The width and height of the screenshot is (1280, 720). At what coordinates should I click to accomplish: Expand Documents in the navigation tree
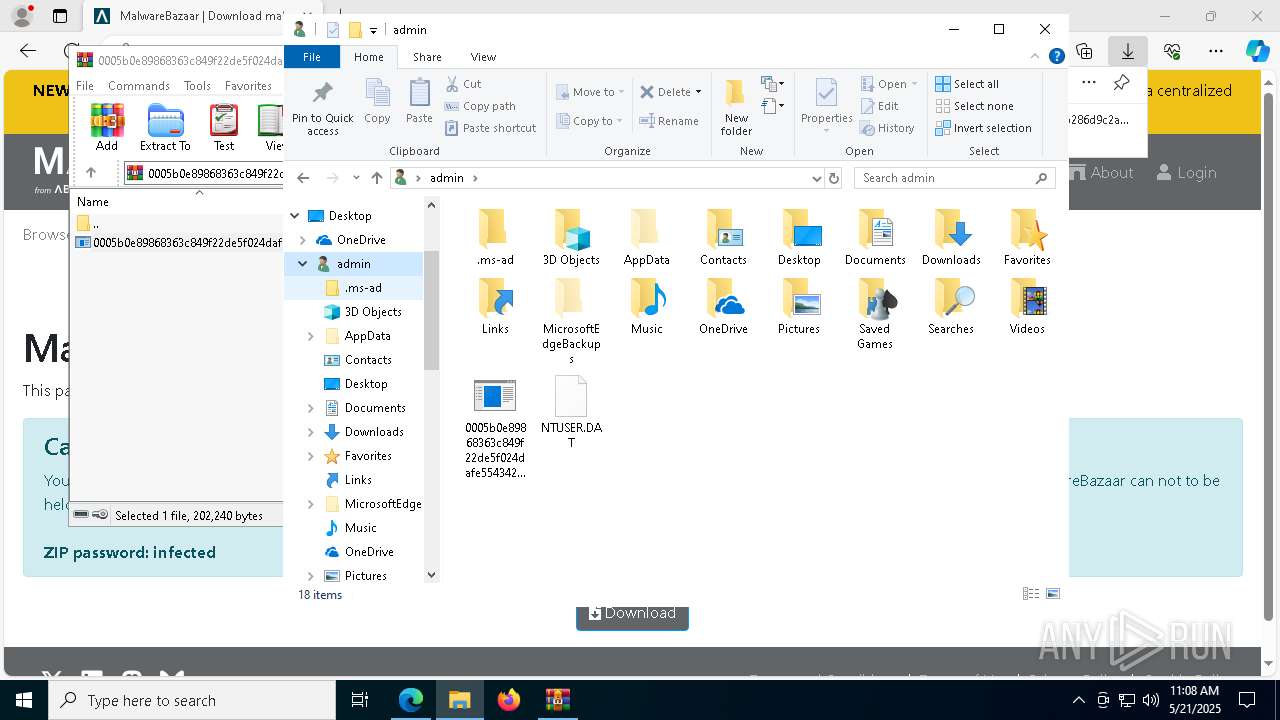click(x=311, y=408)
